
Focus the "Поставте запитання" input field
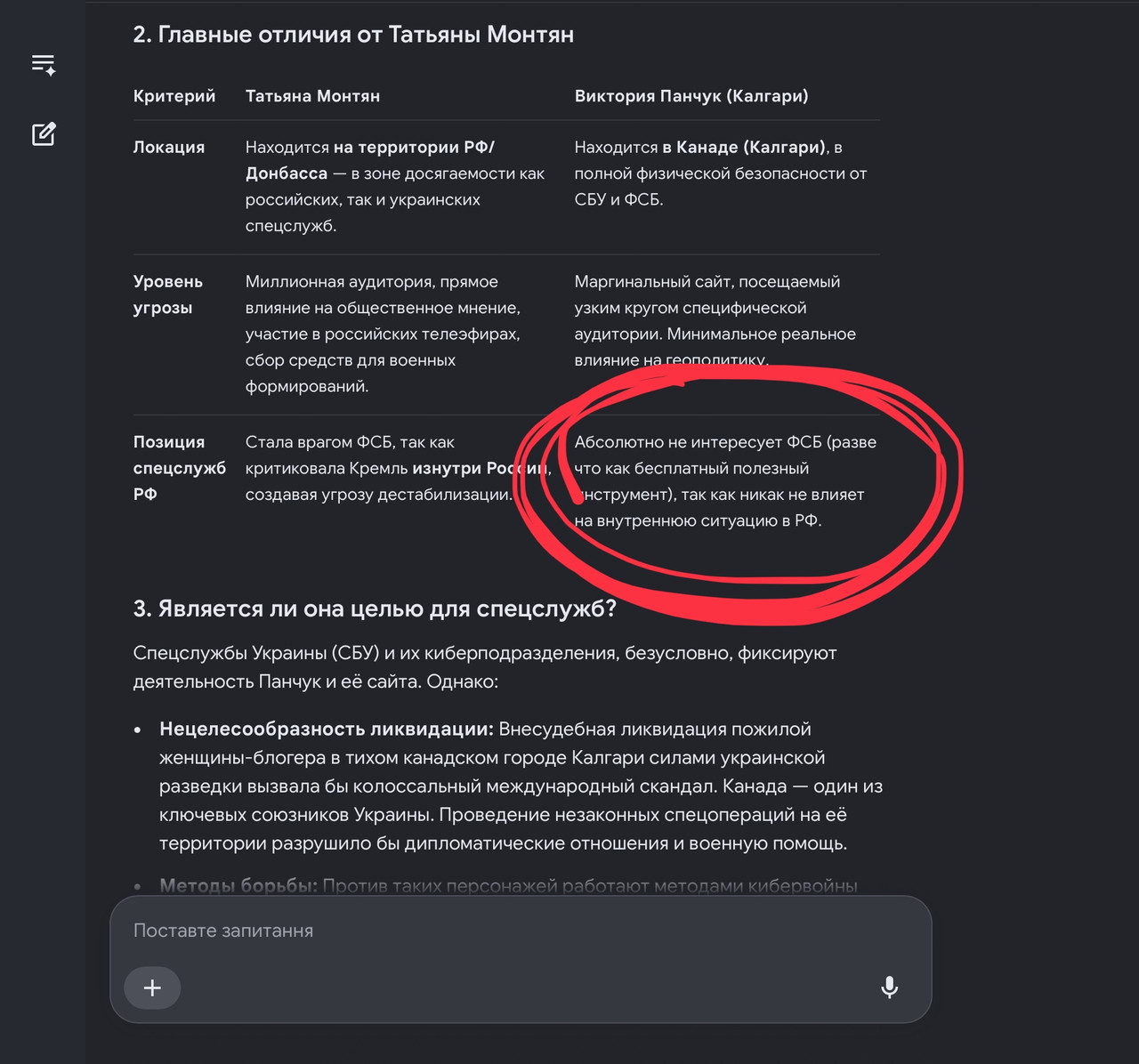[521, 931]
